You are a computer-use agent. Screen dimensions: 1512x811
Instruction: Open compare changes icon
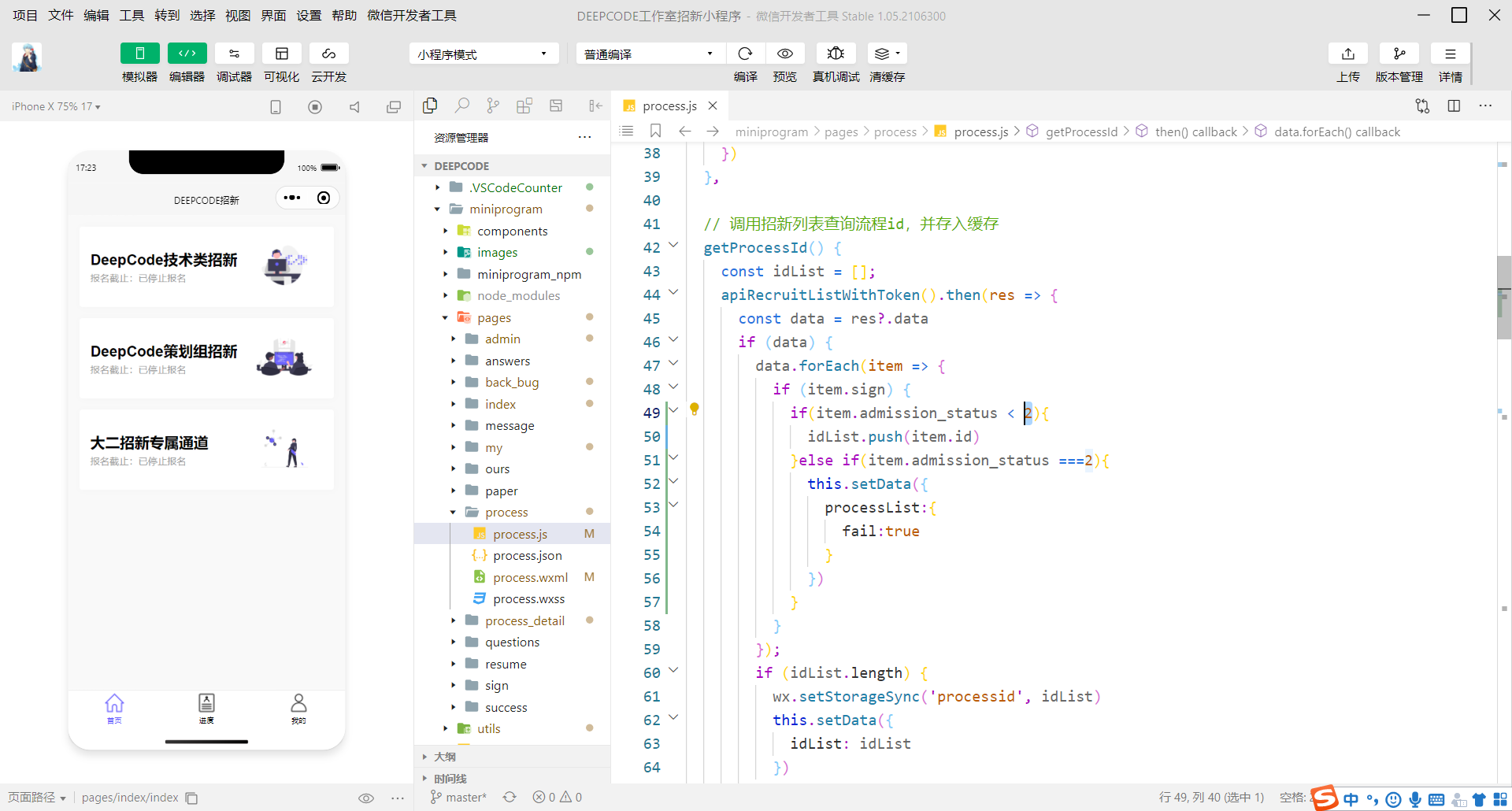point(1422,106)
